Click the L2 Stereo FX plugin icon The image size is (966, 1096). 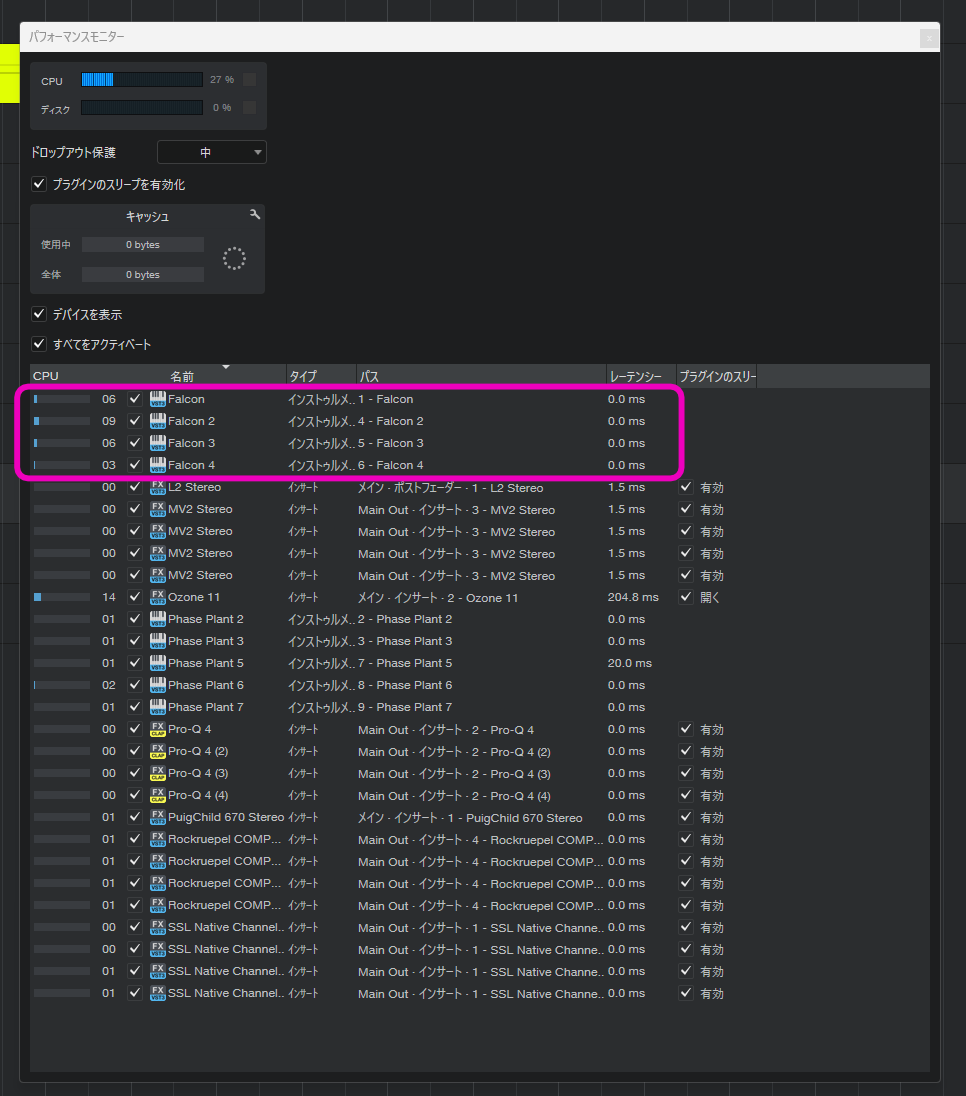(157, 487)
